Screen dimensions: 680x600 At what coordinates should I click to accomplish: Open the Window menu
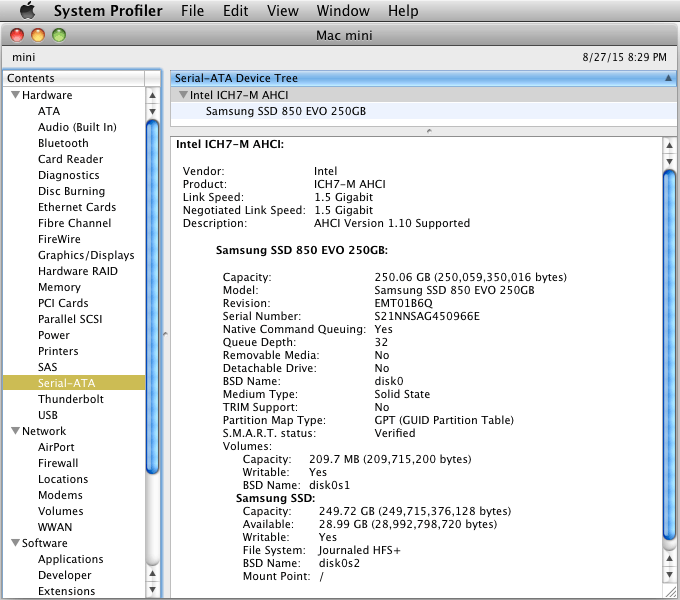pos(343,10)
